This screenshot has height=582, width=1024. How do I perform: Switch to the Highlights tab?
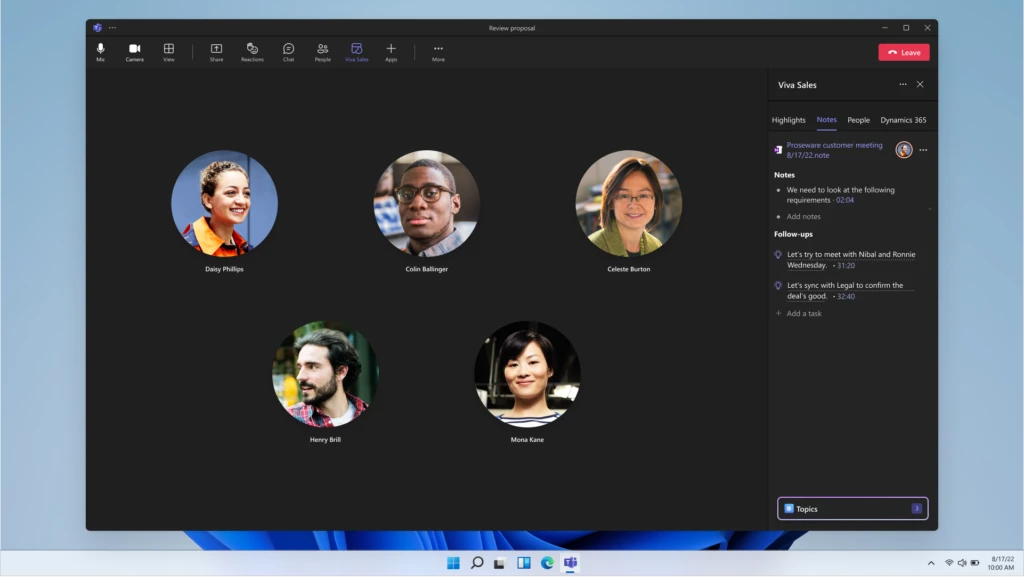click(x=788, y=120)
